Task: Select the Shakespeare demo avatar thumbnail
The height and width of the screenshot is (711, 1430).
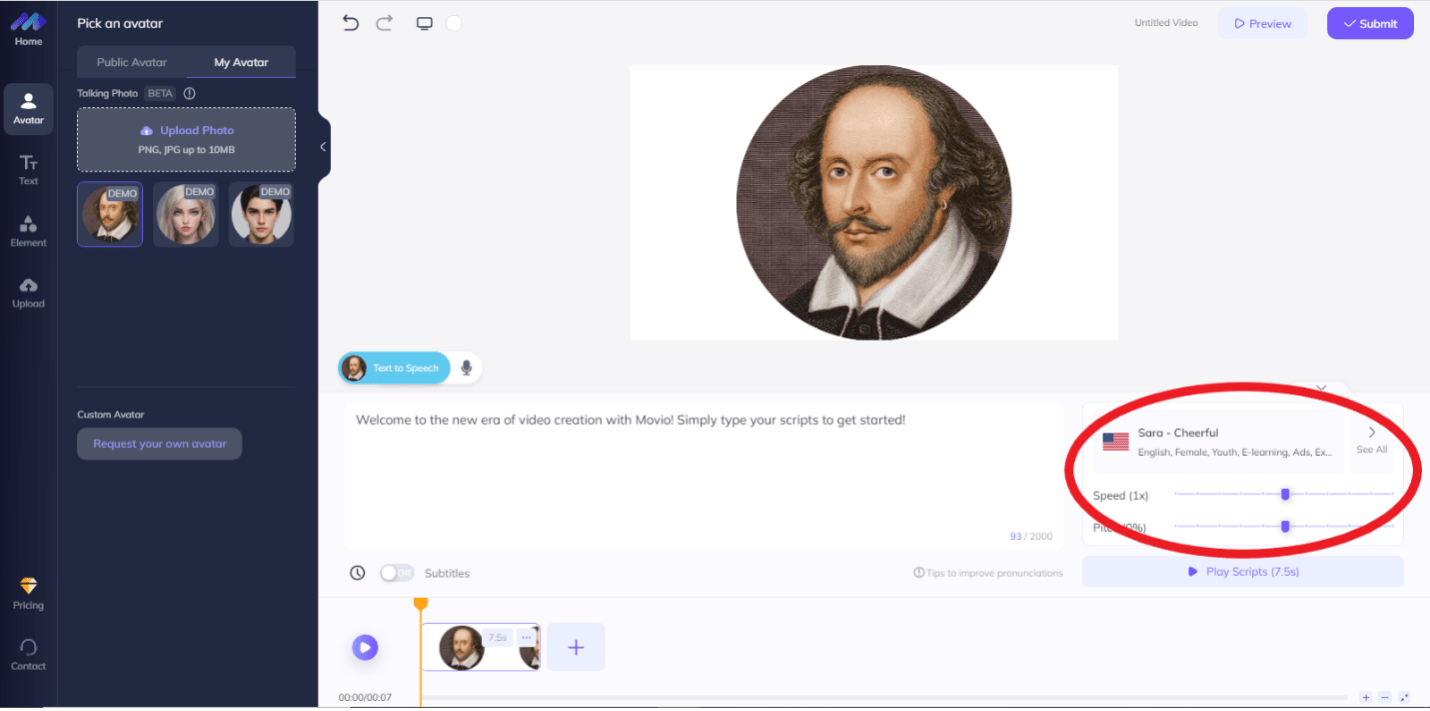Action: pos(110,214)
